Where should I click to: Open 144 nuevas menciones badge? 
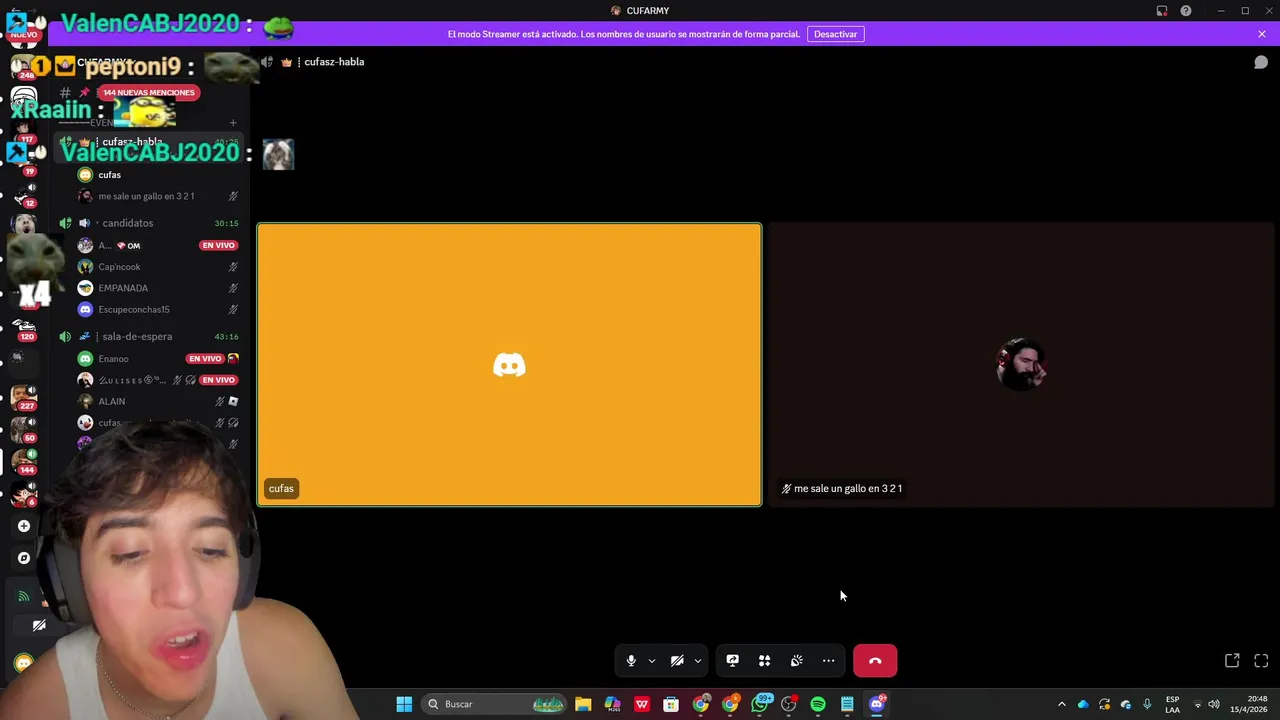tap(148, 92)
